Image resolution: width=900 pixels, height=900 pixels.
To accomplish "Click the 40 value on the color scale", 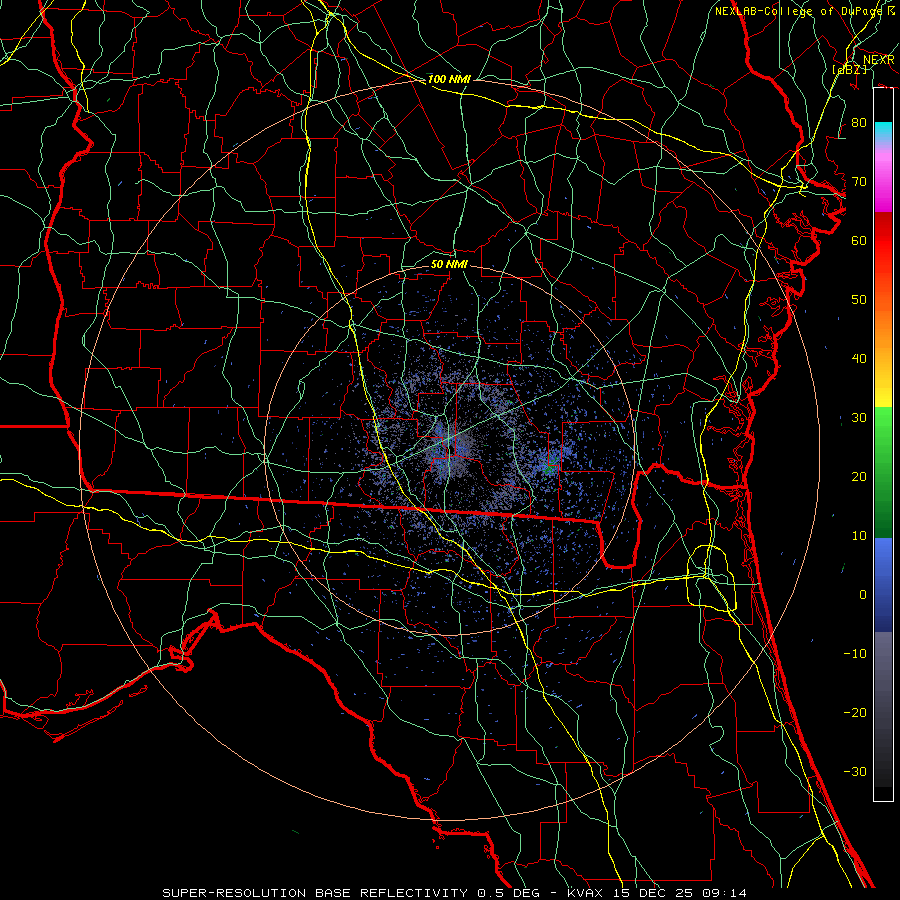I will [x=859, y=359].
